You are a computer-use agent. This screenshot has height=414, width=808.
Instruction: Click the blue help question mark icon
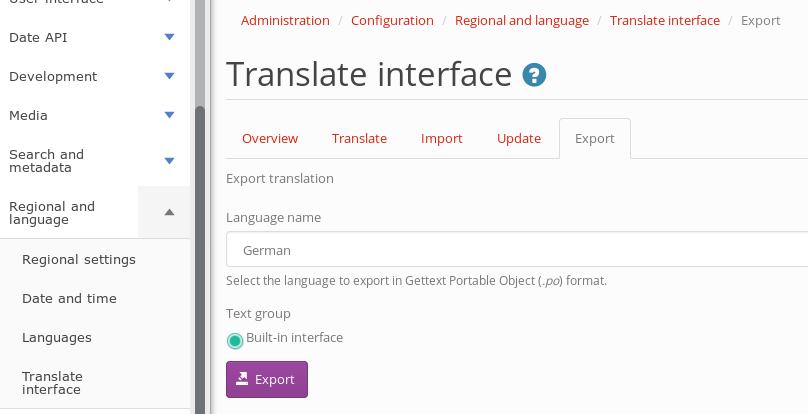tap(534, 75)
